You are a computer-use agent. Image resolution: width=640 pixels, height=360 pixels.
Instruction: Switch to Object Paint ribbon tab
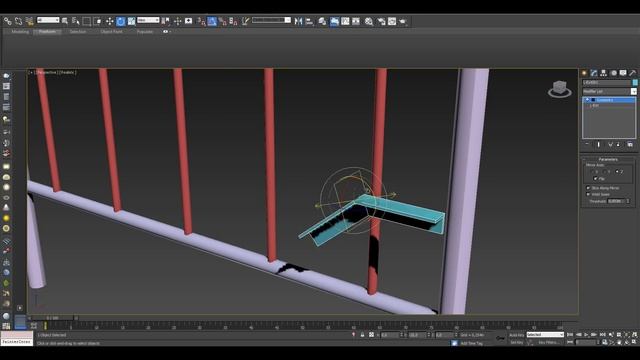(x=111, y=31)
